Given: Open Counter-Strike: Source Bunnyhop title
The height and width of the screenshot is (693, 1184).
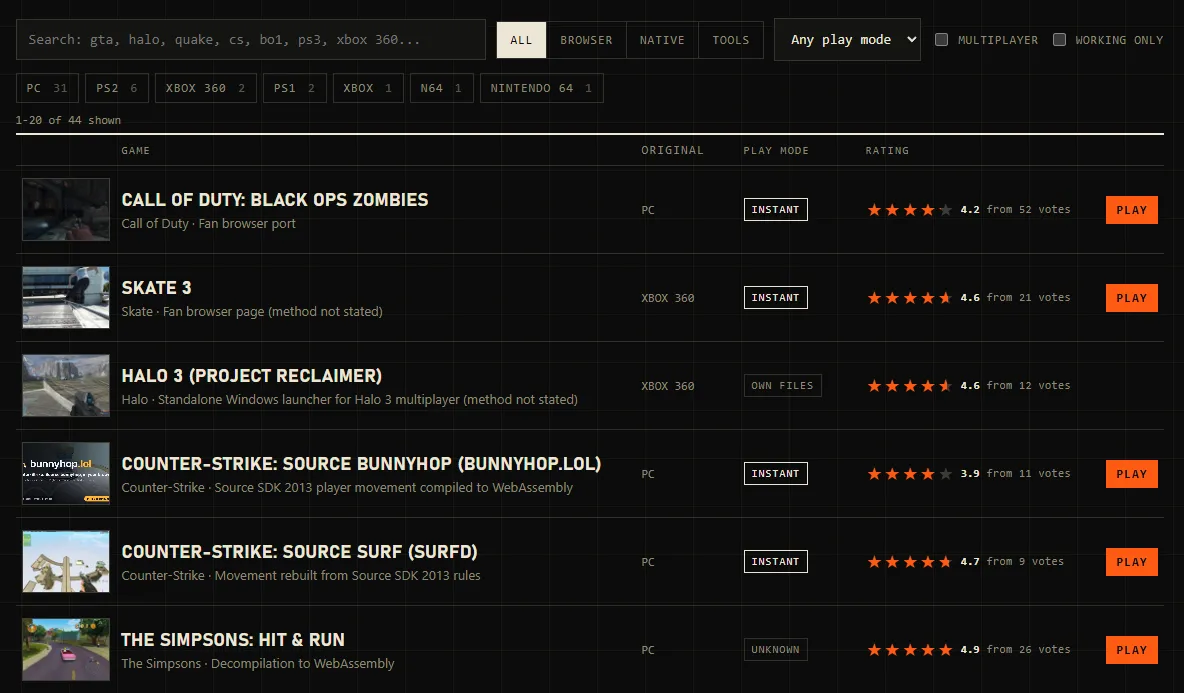Looking at the screenshot, I should pyautogui.click(x=361, y=464).
